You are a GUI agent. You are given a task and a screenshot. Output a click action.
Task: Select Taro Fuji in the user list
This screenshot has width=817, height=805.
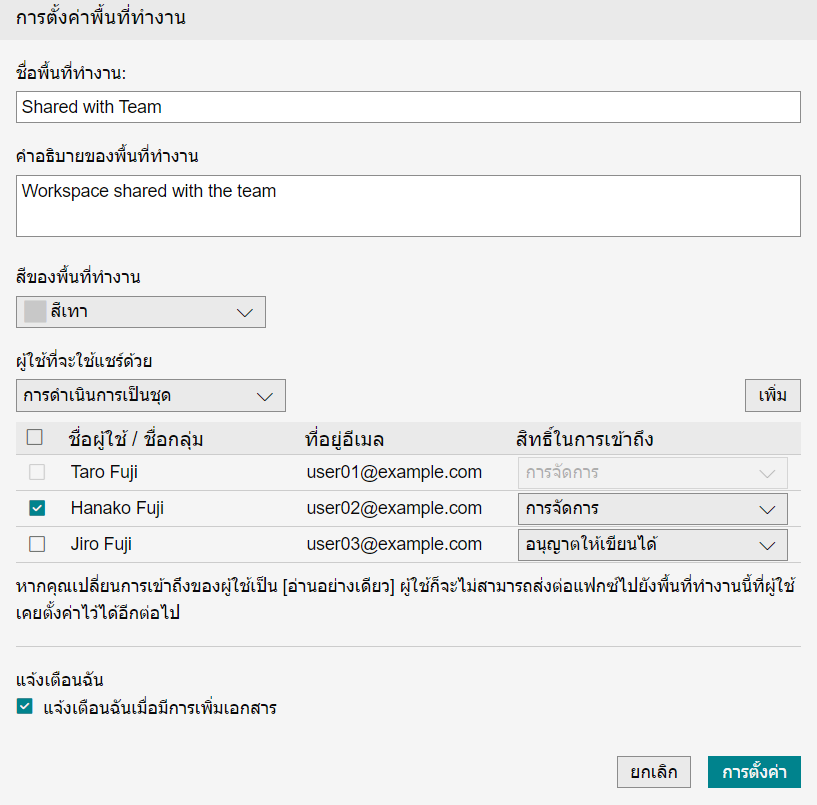[x=103, y=472]
